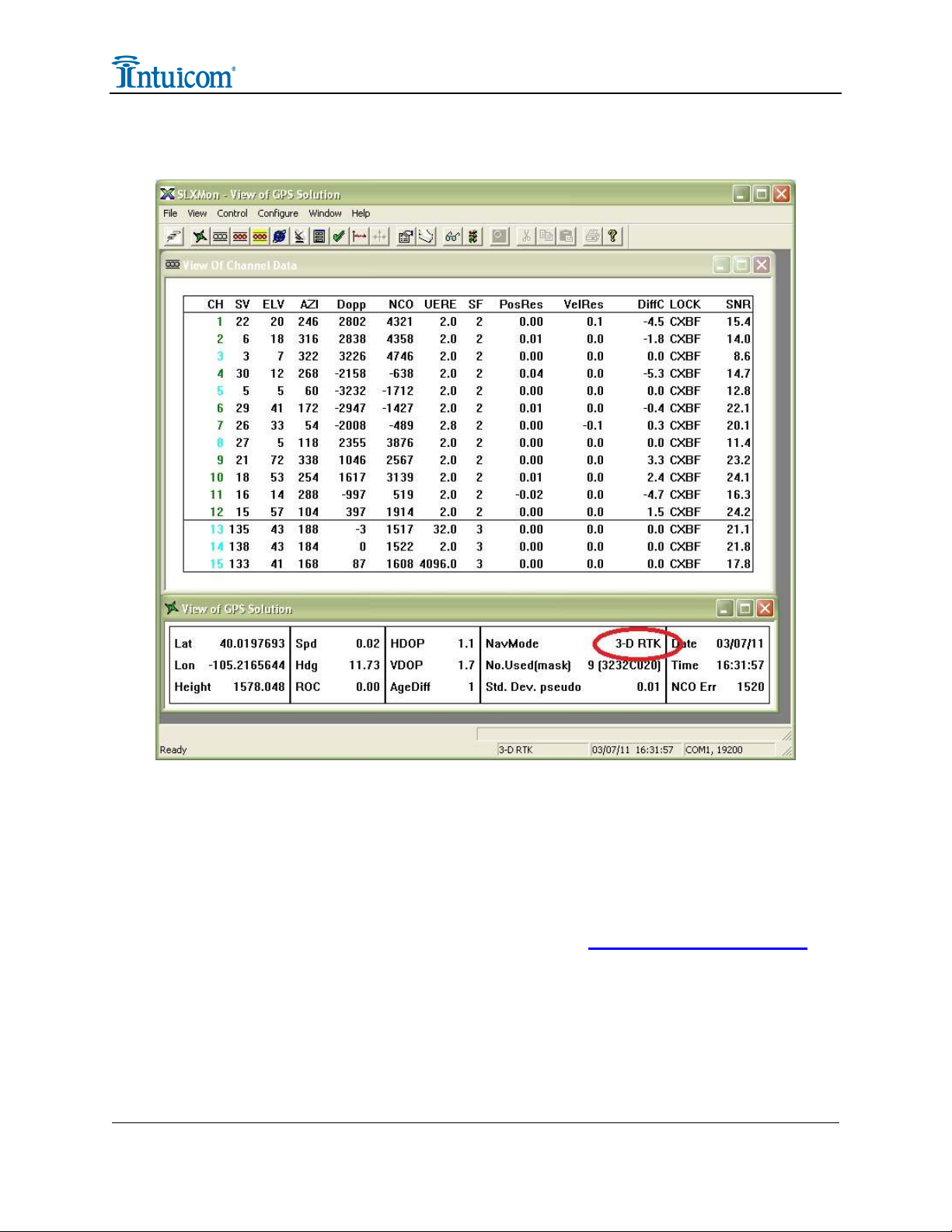Image resolution: width=952 pixels, height=1232 pixels.
Task: Click the properties sheet toolbar icon
Action: (x=405, y=236)
